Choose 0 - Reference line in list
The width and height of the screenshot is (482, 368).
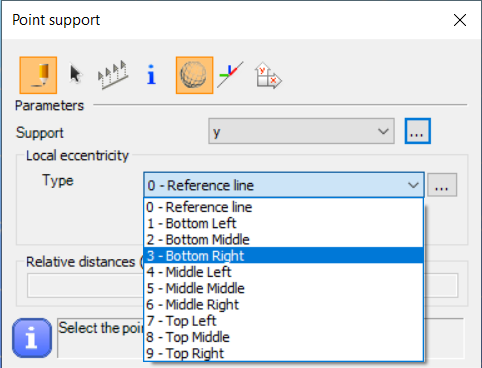click(x=284, y=207)
